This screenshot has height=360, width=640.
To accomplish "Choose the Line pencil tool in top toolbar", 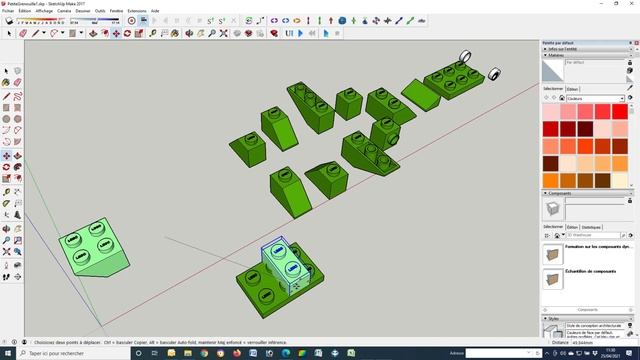I will [x=35, y=33].
